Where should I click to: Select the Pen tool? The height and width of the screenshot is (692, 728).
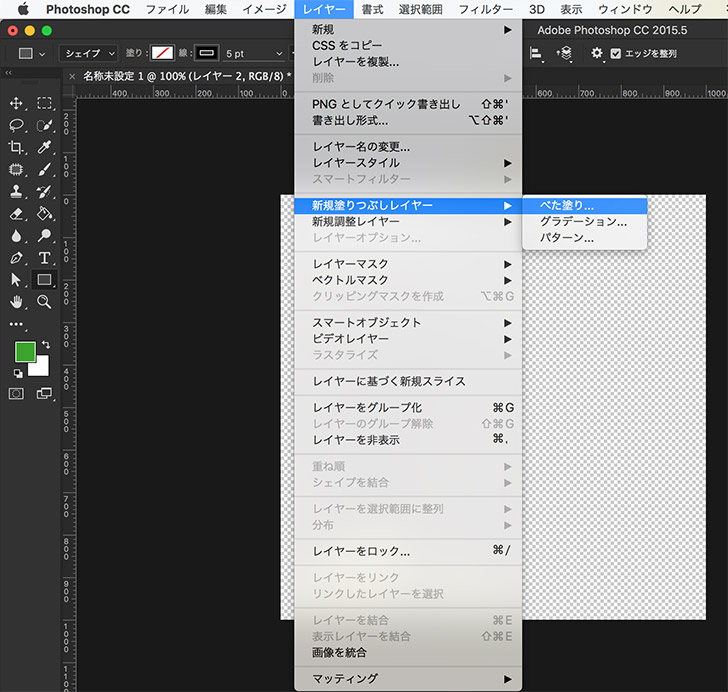click(x=16, y=258)
